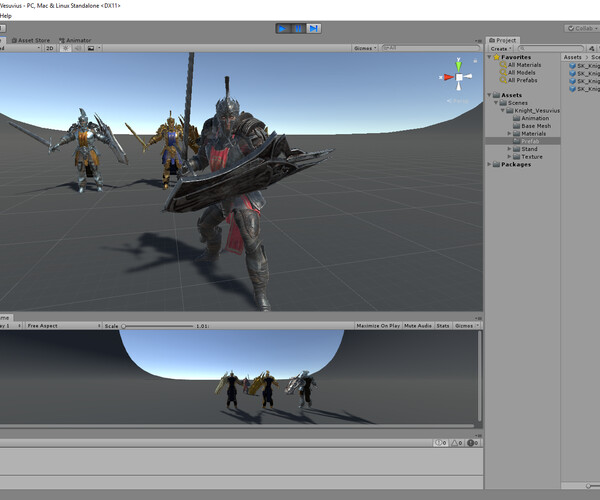The width and height of the screenshot is (600, 500).
Task: Click the Packages folder icon
Action: pos(496,164)
